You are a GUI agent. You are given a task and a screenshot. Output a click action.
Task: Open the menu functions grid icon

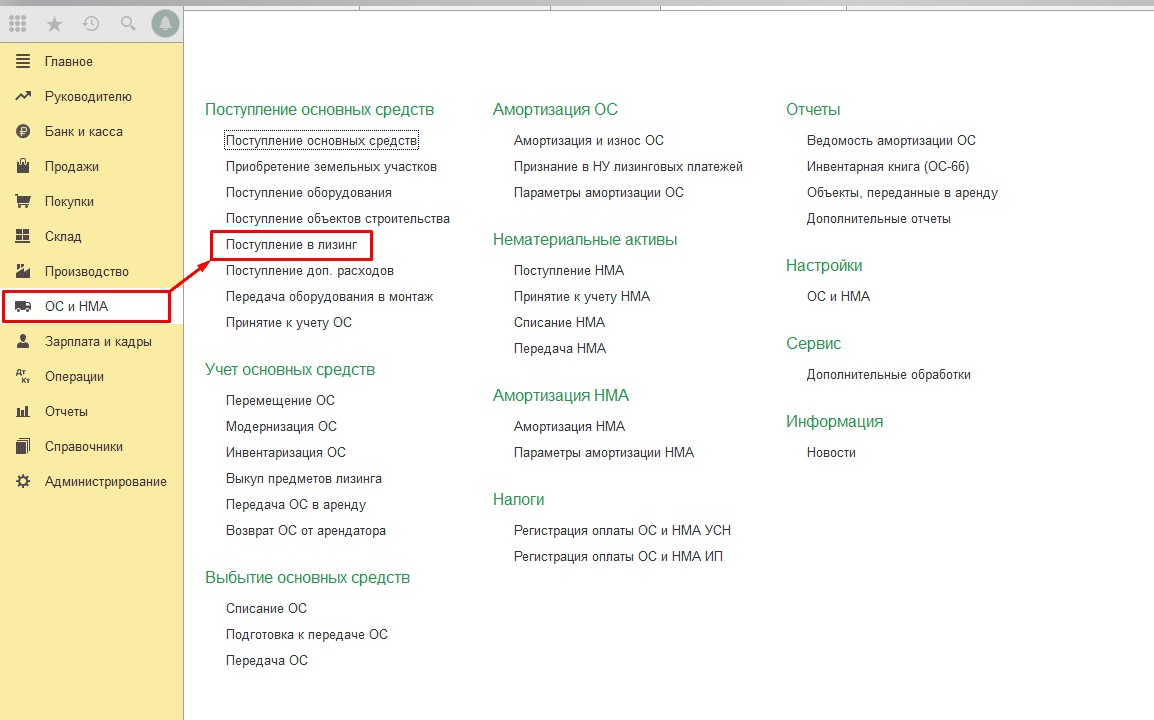click(16, 23)
